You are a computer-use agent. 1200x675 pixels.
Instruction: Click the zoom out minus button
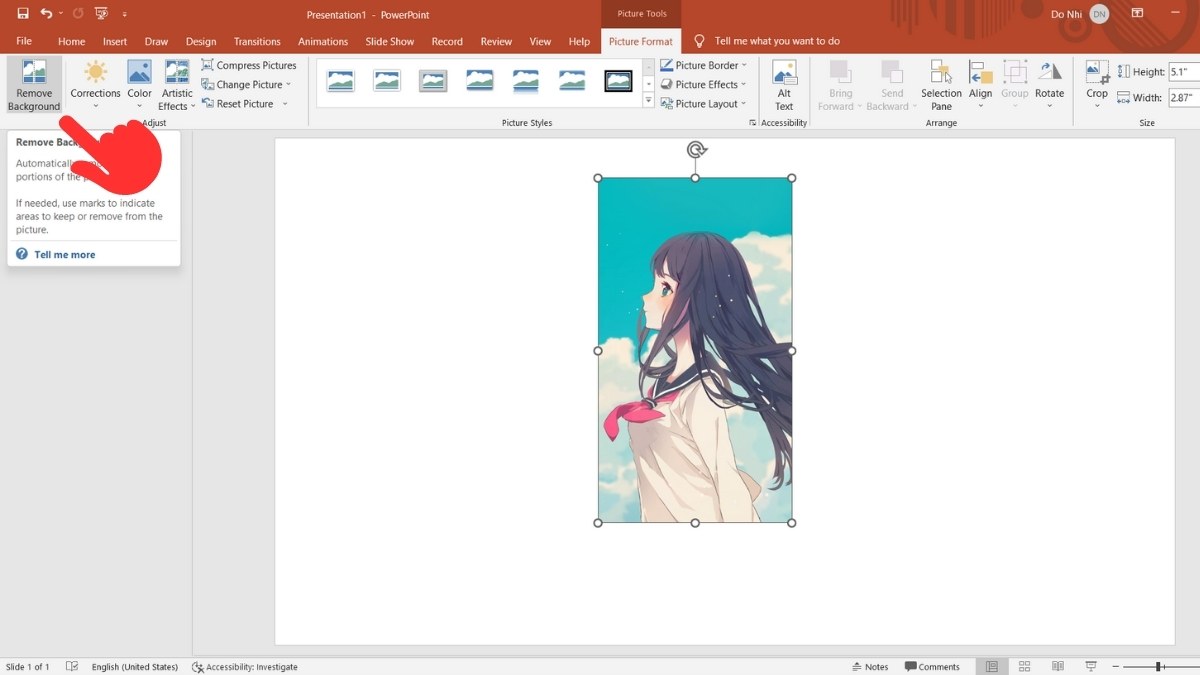(x=1114, y=667)
